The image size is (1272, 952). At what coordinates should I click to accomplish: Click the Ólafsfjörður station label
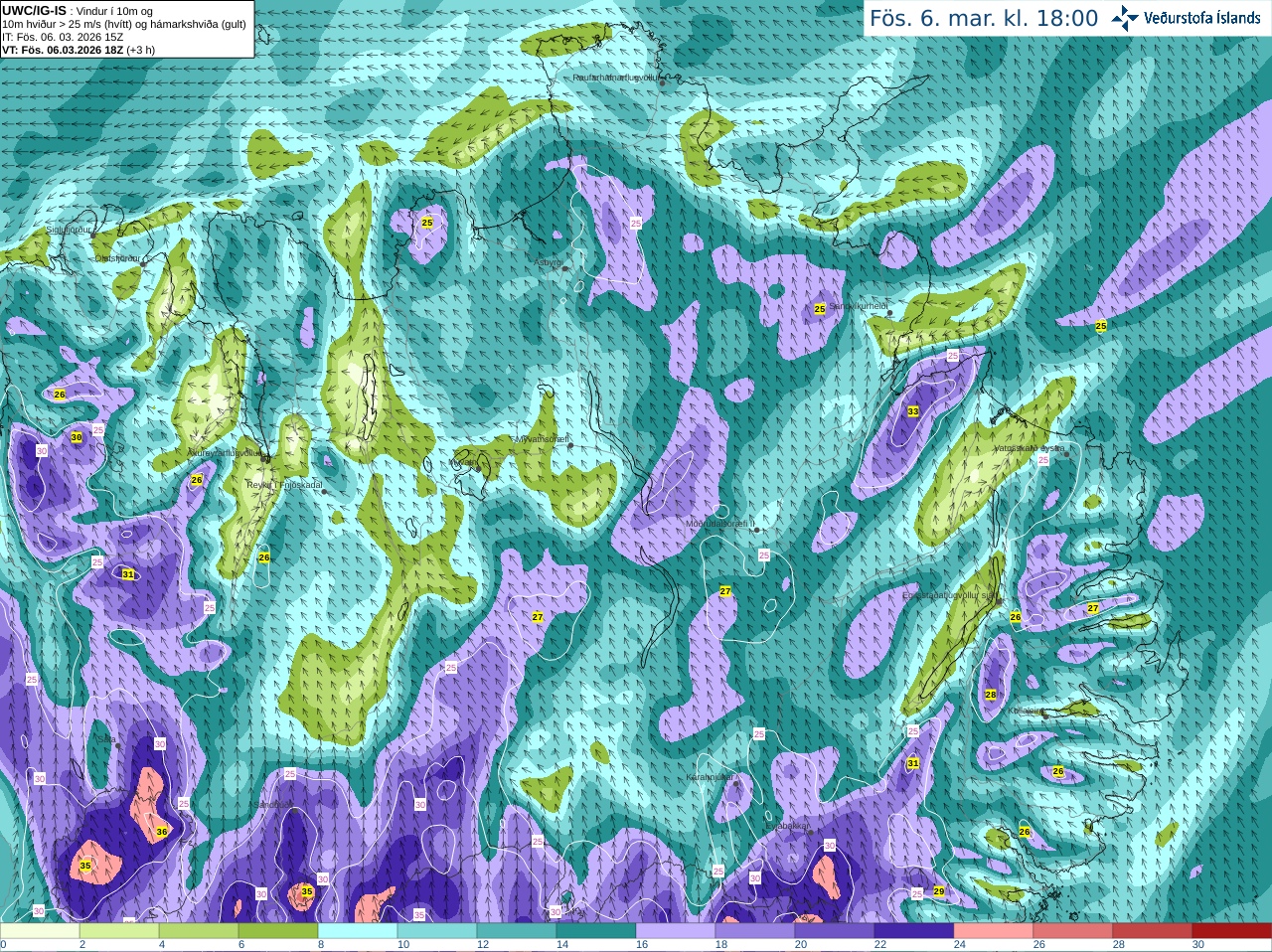116,258
